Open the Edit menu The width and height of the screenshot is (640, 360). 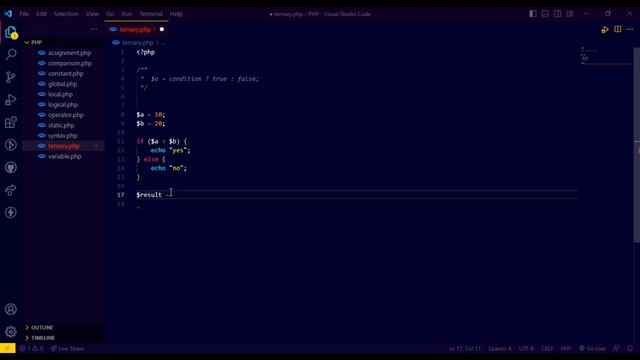(41, 13)
